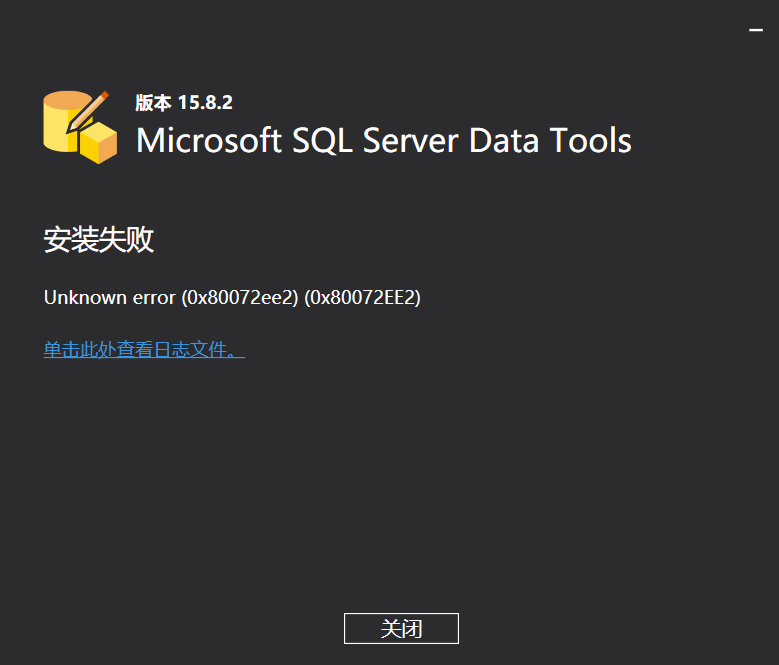779x665 pixels.
Task: Open the 单击此处查看日志文件 log file link
Action: pyautogui.click(x=144, y=350)
